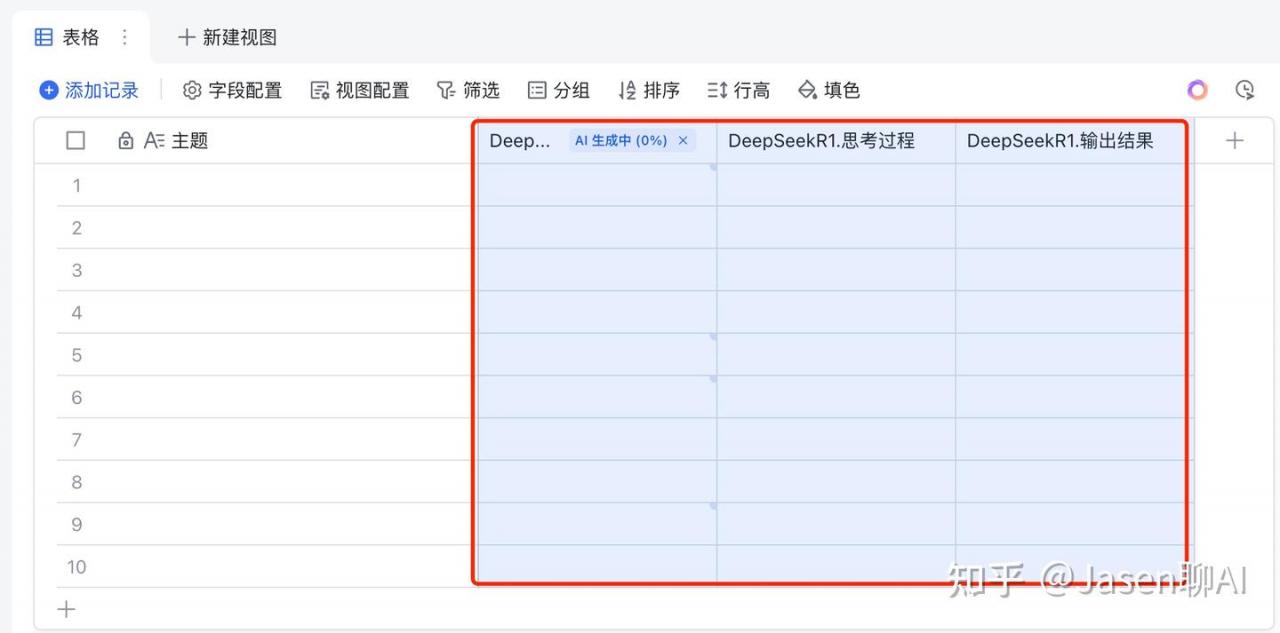Tick the select-all checkbox in the header
The height and width of the screenshot is (633, 1280).
(x=76, y=141)
